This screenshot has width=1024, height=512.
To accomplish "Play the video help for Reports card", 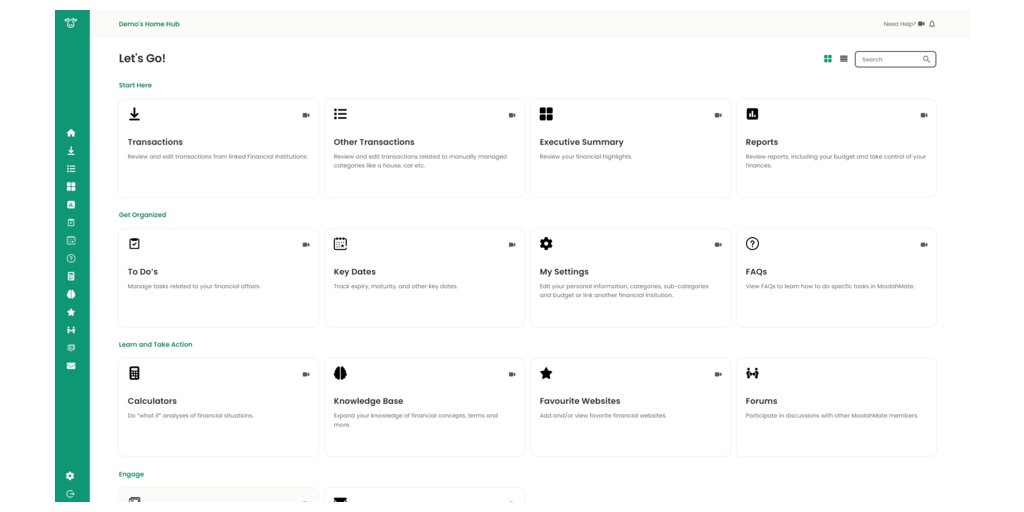I will pyautogui.click(x=924, y=115).
